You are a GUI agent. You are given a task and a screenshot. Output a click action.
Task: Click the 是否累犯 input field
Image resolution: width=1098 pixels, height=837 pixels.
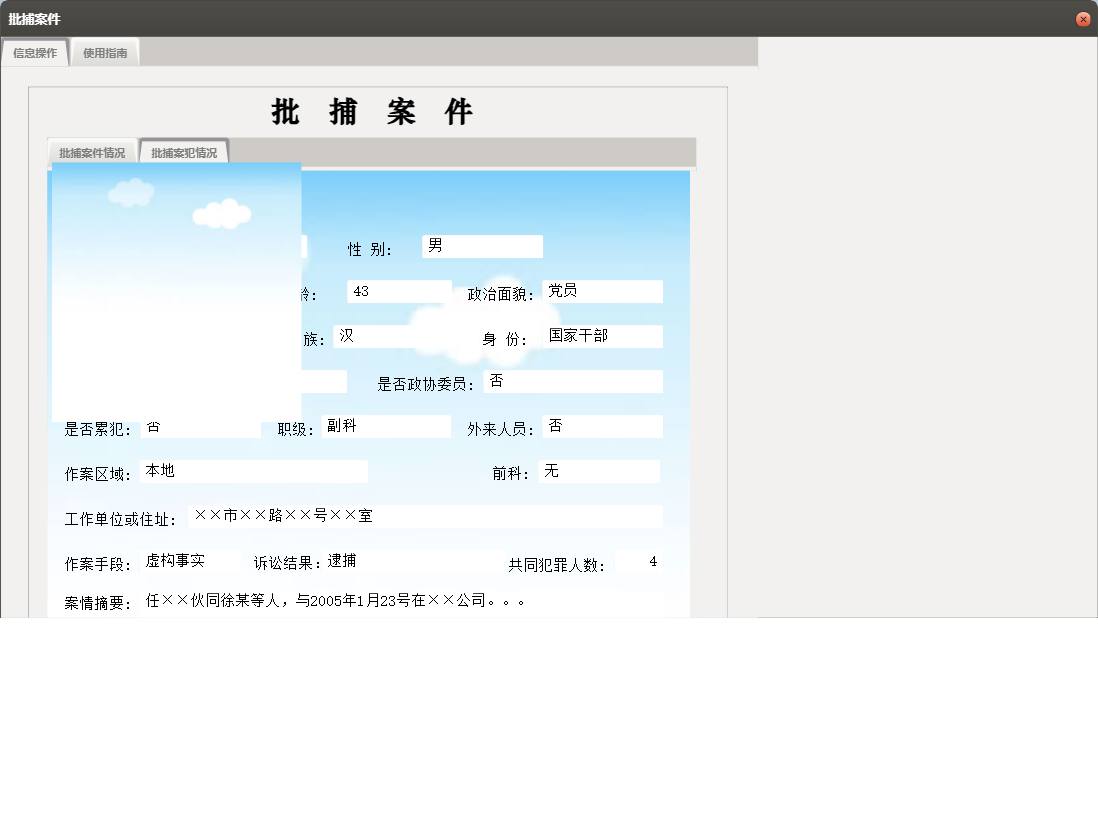point(200,427)
